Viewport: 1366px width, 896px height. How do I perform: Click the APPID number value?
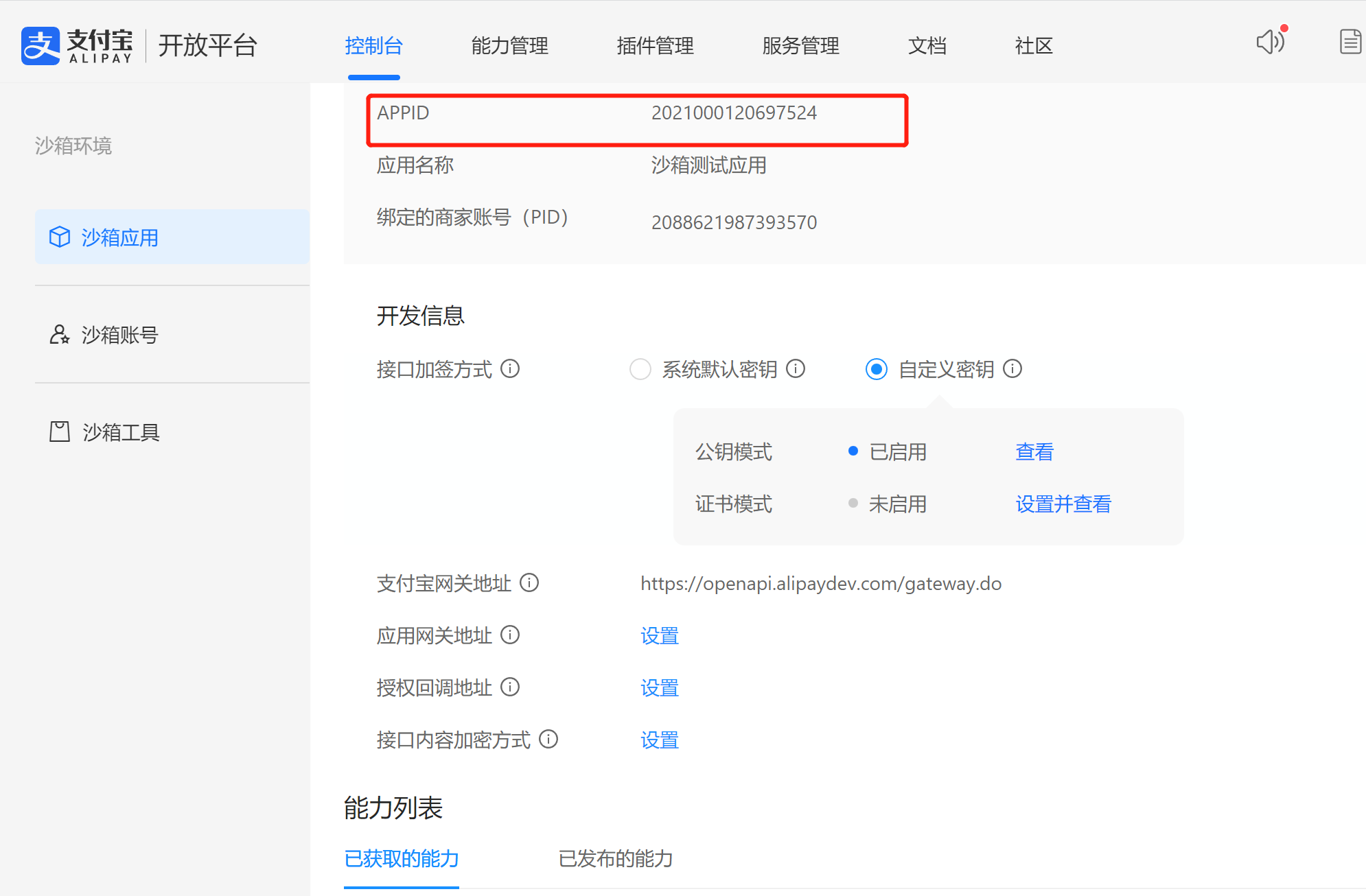(734, 113)
